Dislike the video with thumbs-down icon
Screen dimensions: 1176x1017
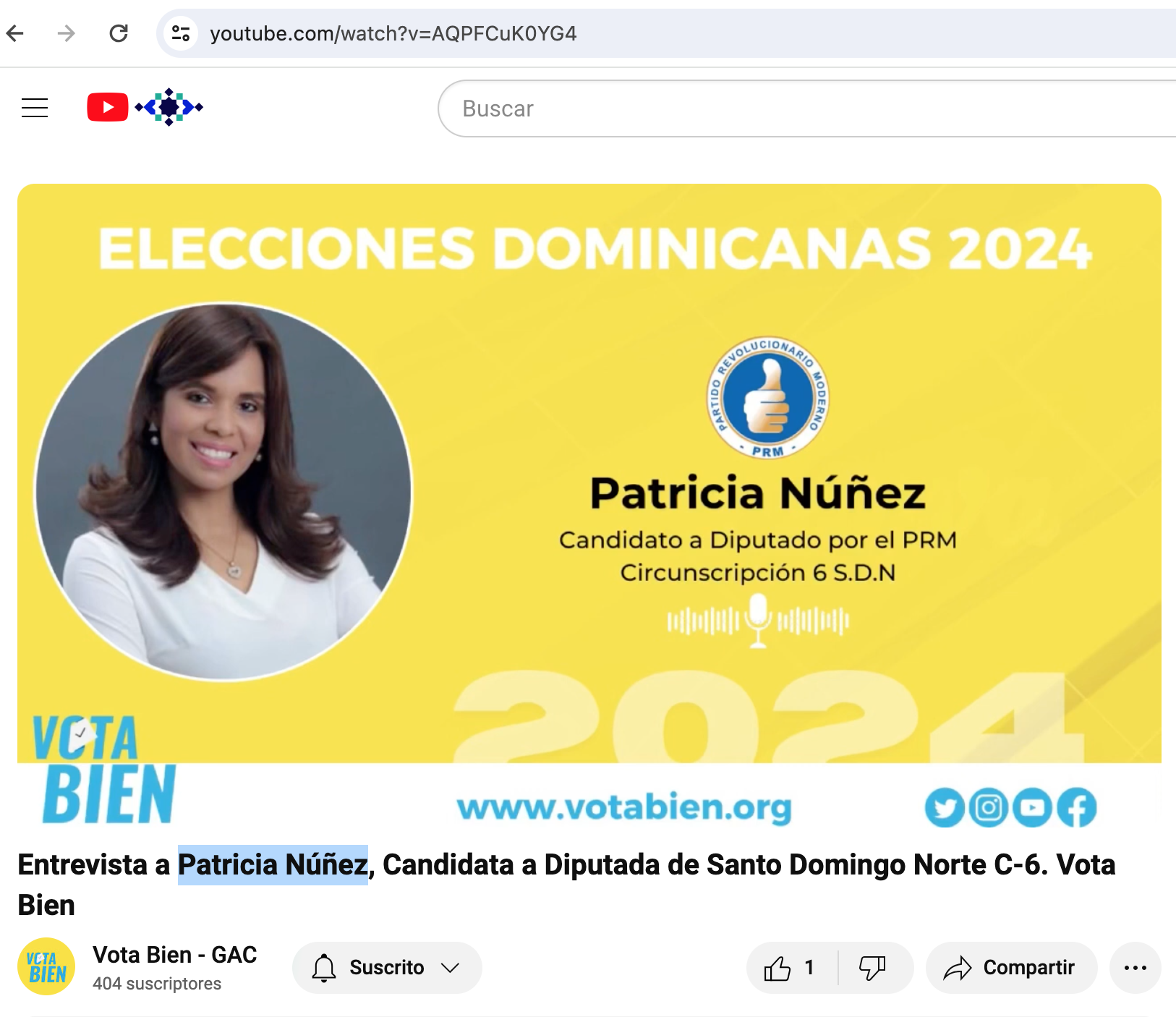click(x=872, y=968)
